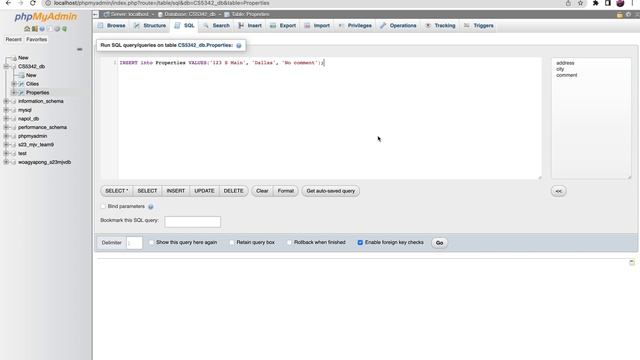Image resolution: width=640 pixels, height=360 pixels.
Task: Click the phpMyAdmin Home icon
Action: [x=27, y=29]
